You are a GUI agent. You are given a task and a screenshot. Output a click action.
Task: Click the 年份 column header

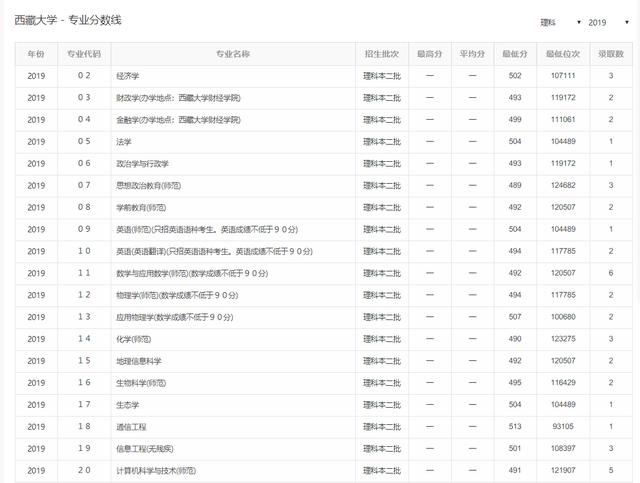[x=36, y=54]
